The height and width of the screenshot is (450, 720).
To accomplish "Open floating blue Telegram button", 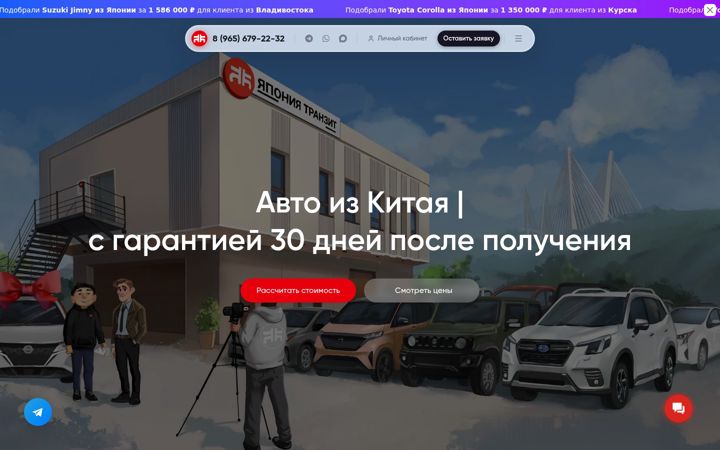I will (x=38, y=412).
